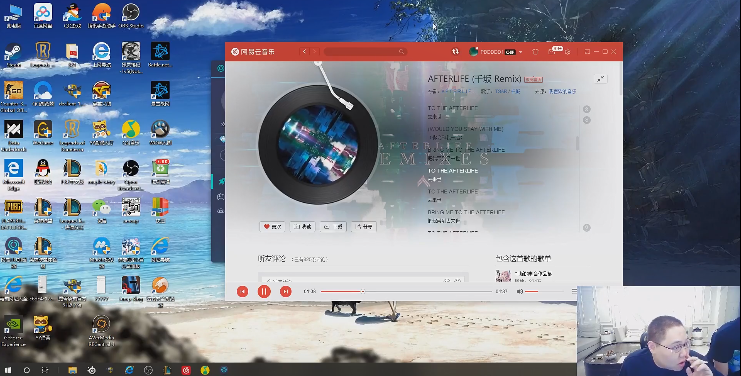Image resolution: width=741 pixels, height=376 pixels.
Task: Click the sync arrows icon in the header
Action: click(456, 51)
